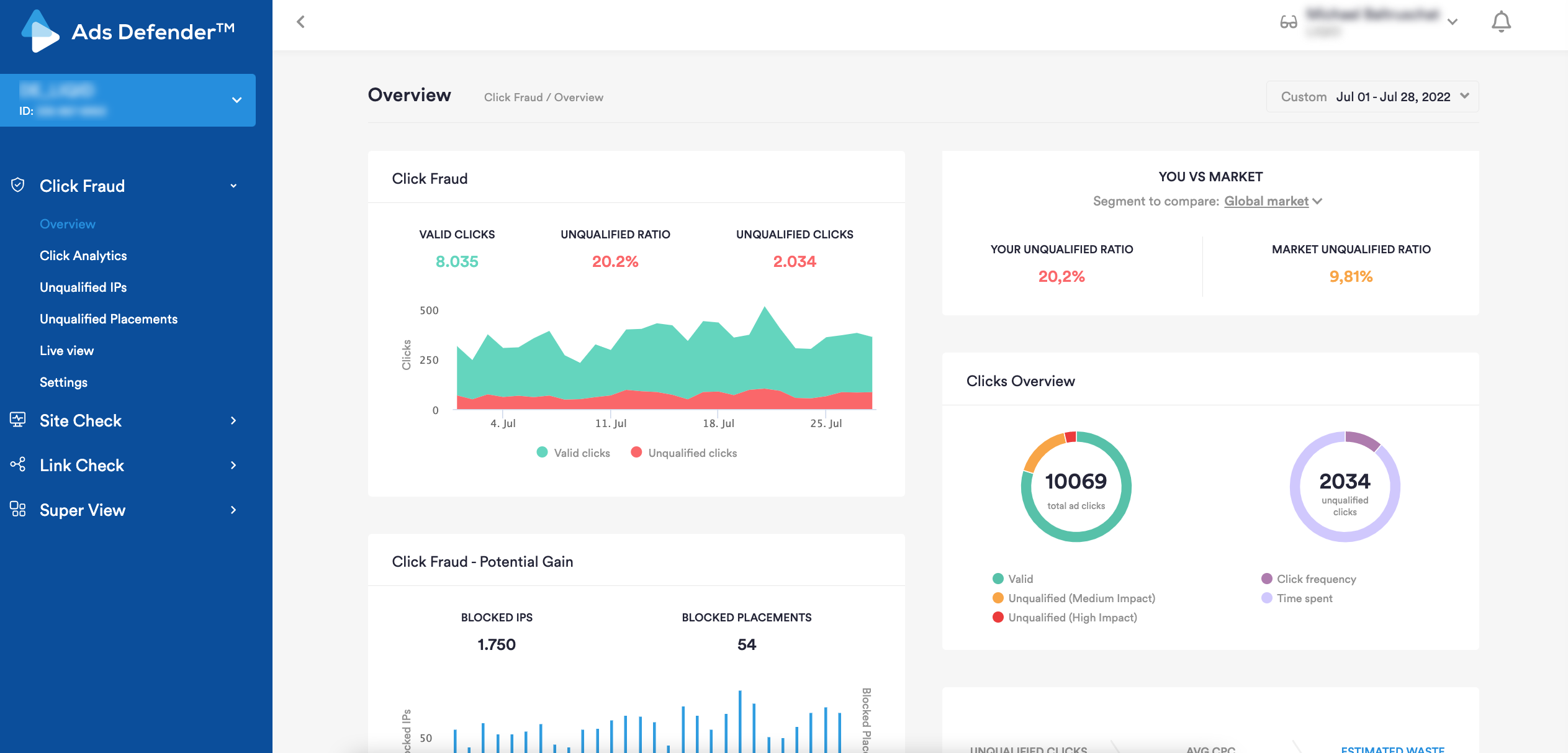This screenshot has height=753, width=1568.
Task: Open Site Check via its monitor icon
Action: pos(18,420)
